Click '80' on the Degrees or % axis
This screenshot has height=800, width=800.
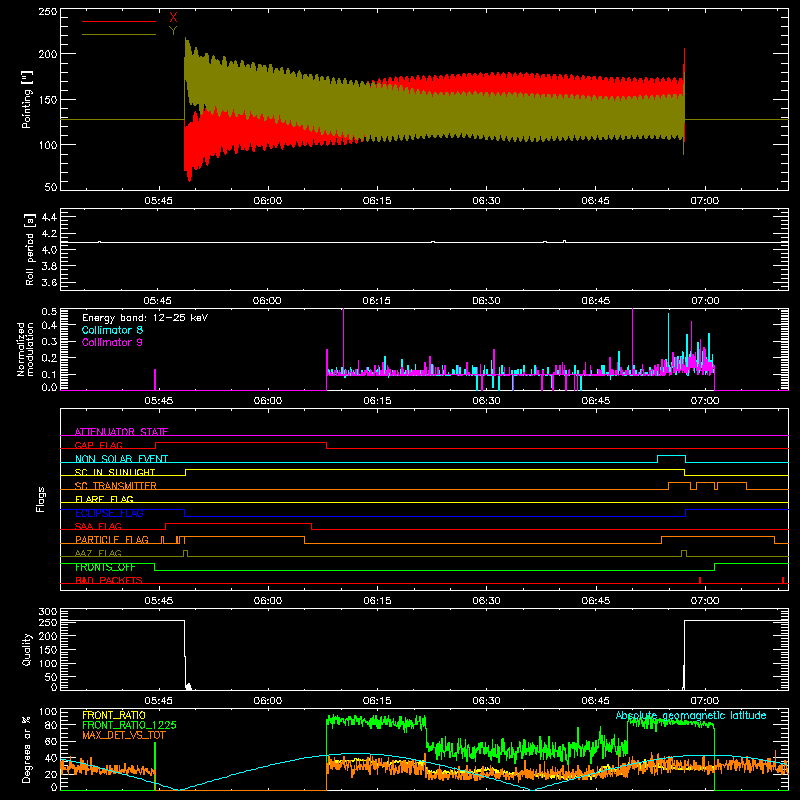click(x=51, y=725)
